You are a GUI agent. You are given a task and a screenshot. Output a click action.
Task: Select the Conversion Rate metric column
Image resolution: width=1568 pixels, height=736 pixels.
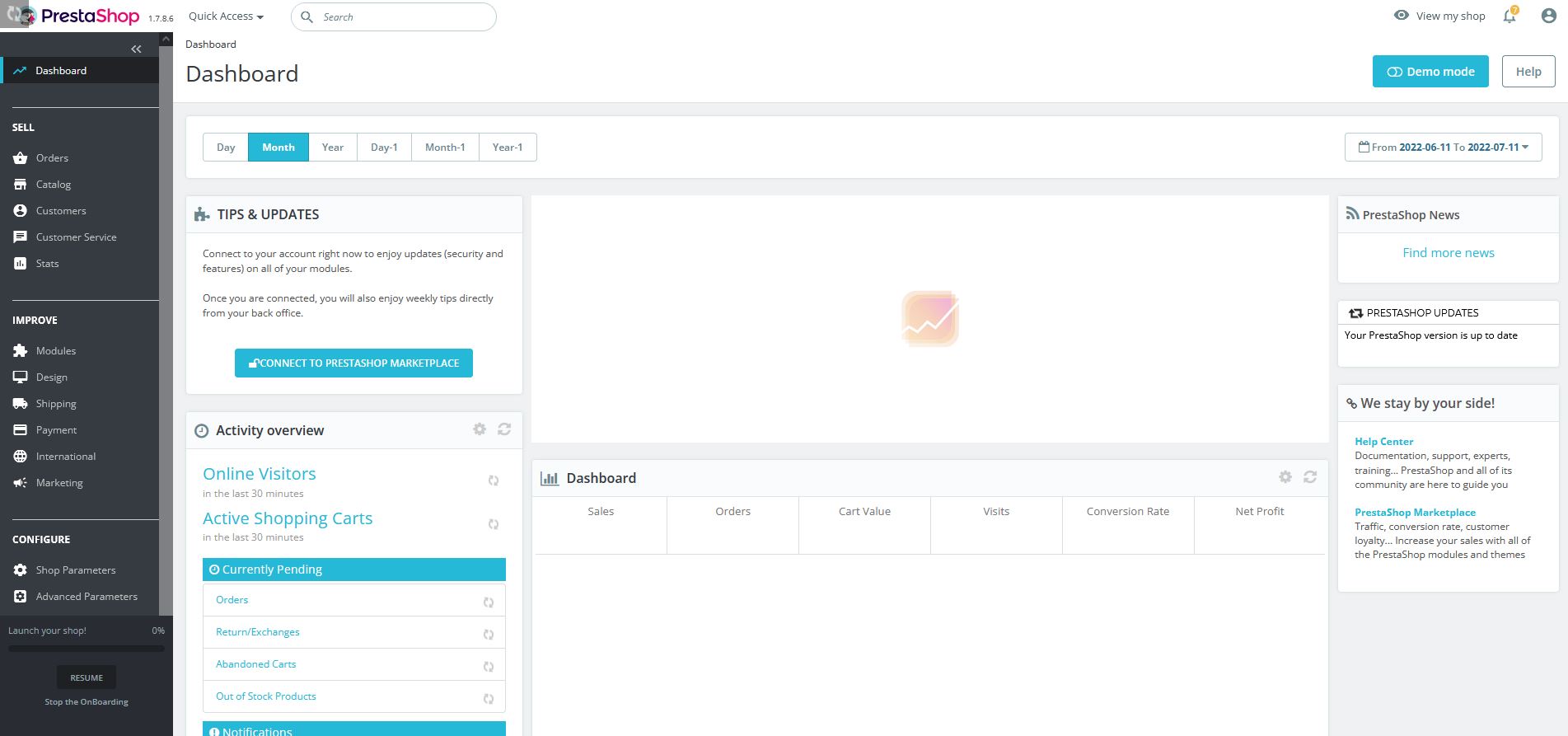tap(1128, 525)
